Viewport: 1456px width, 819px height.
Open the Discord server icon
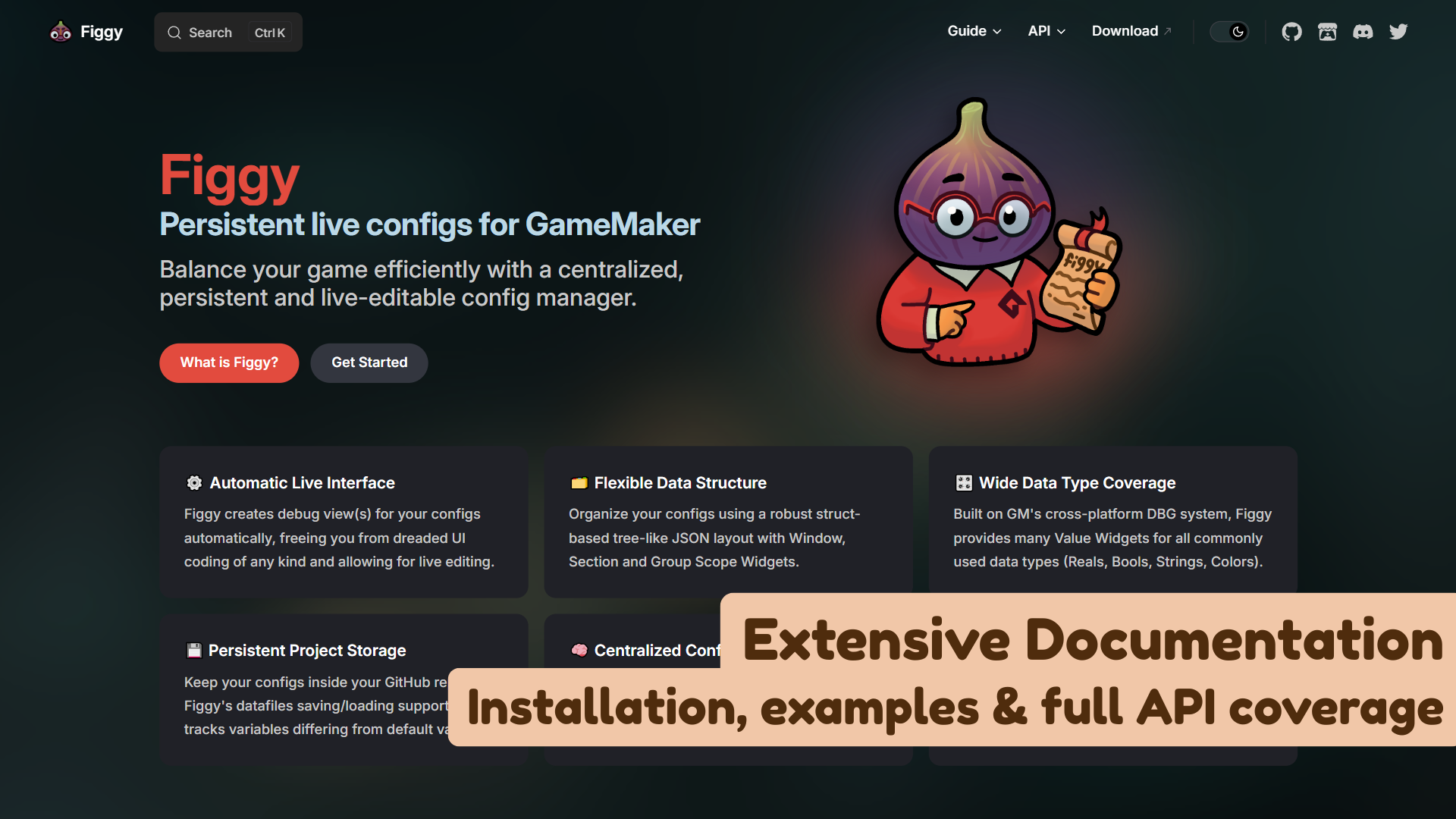pyautogui.click(x=1363, y=32)
